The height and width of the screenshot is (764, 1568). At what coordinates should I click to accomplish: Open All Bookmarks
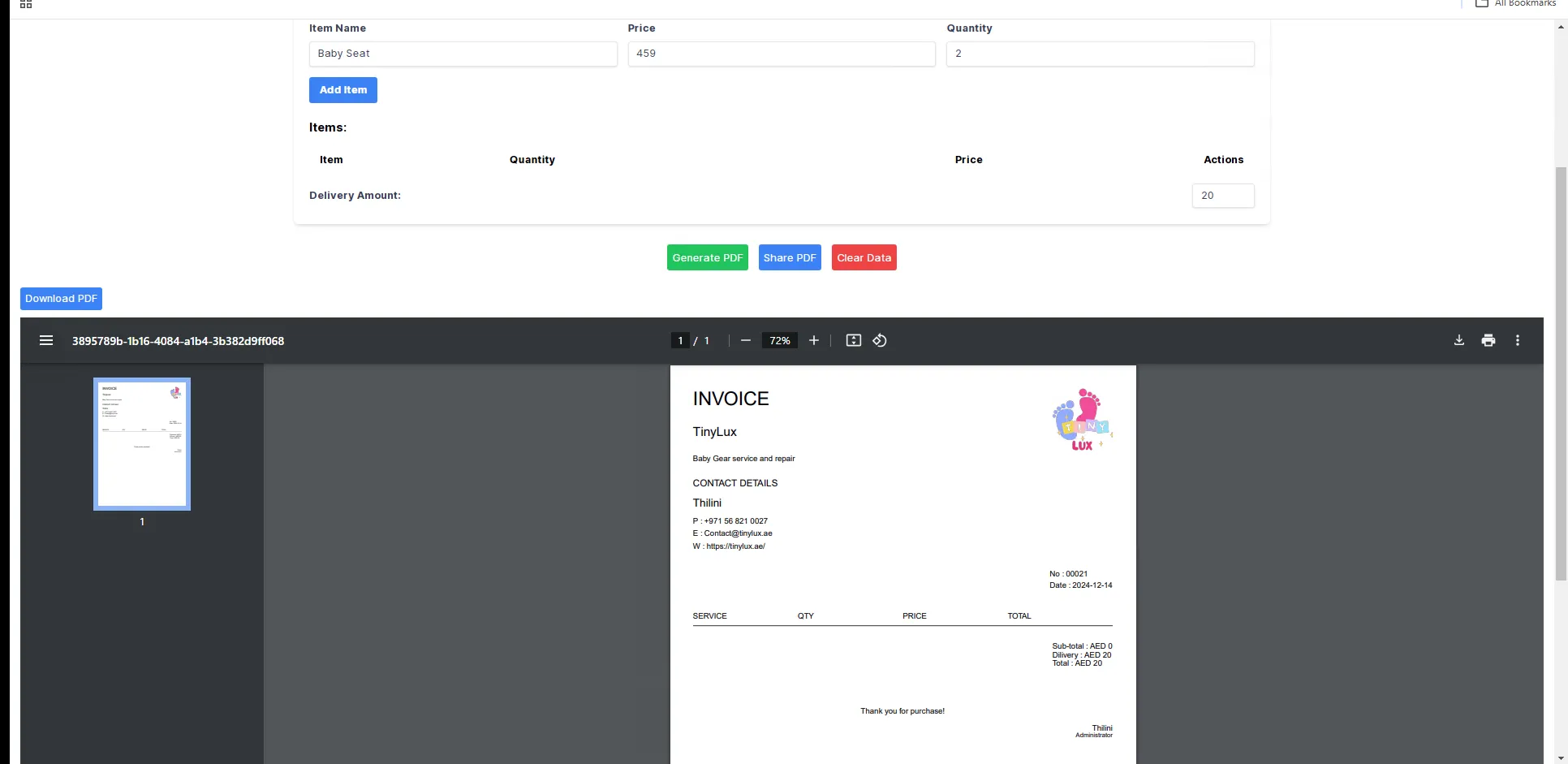coord(1514,3)
